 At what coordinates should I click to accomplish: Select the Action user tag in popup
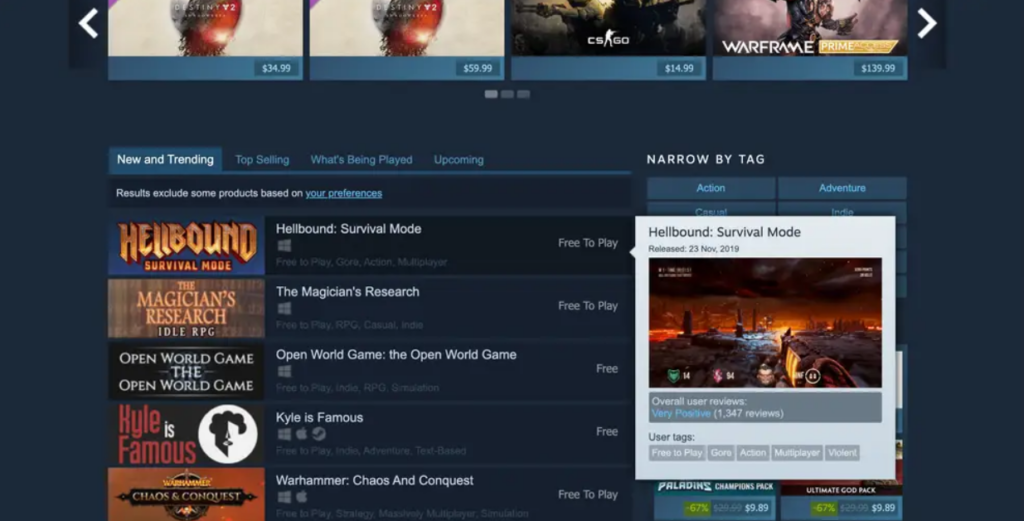[x=752, y=452]
